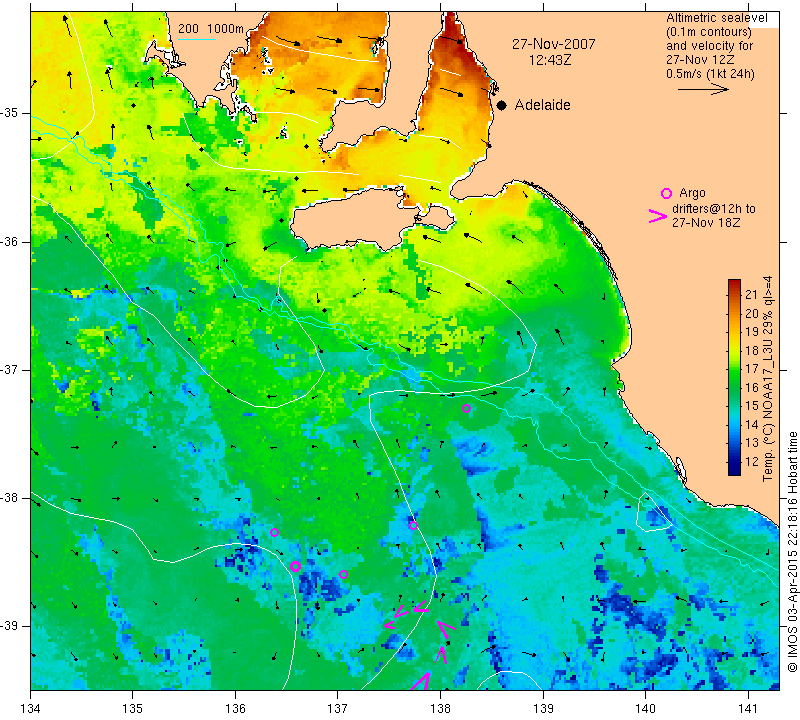
Task: Click the Argo float marker near 137.1E 38.6S
Action: coord(343,575)
